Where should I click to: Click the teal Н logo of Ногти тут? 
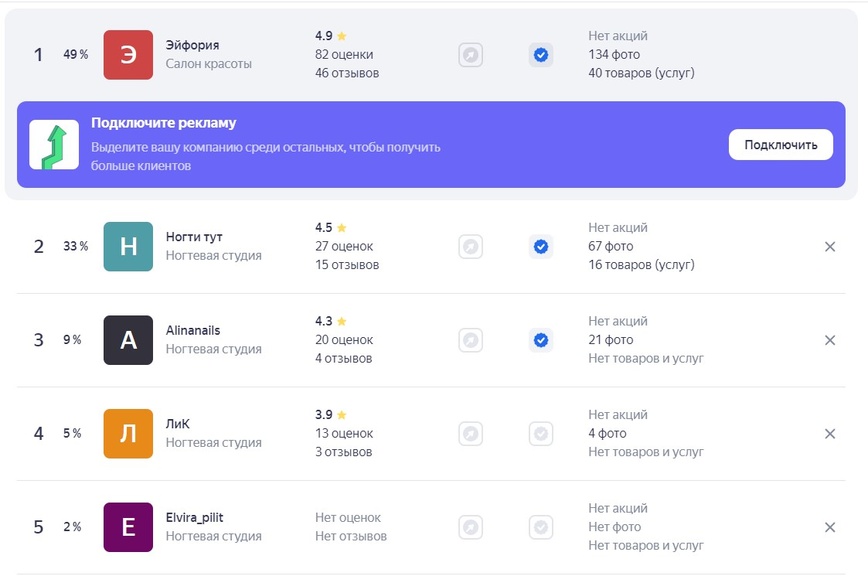point(128,246)
